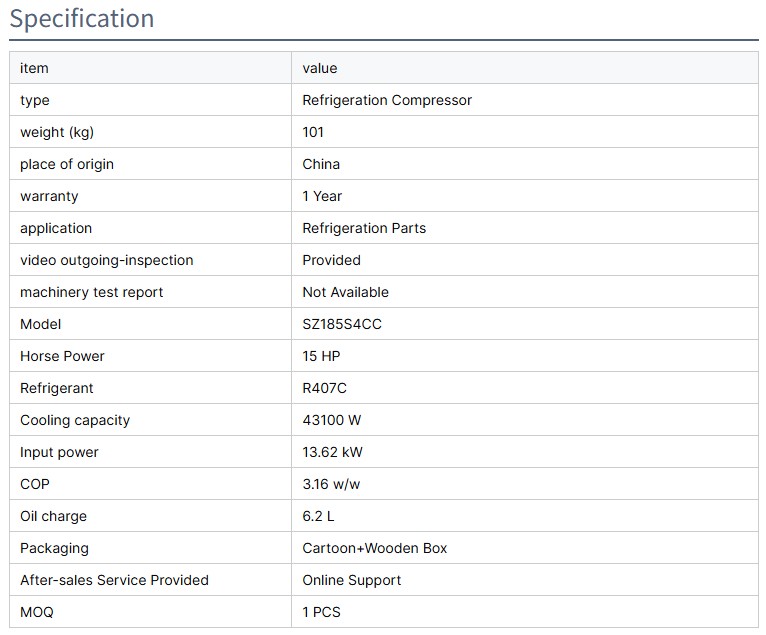Select the 3.16 w/w COP value

coord(330,484)
